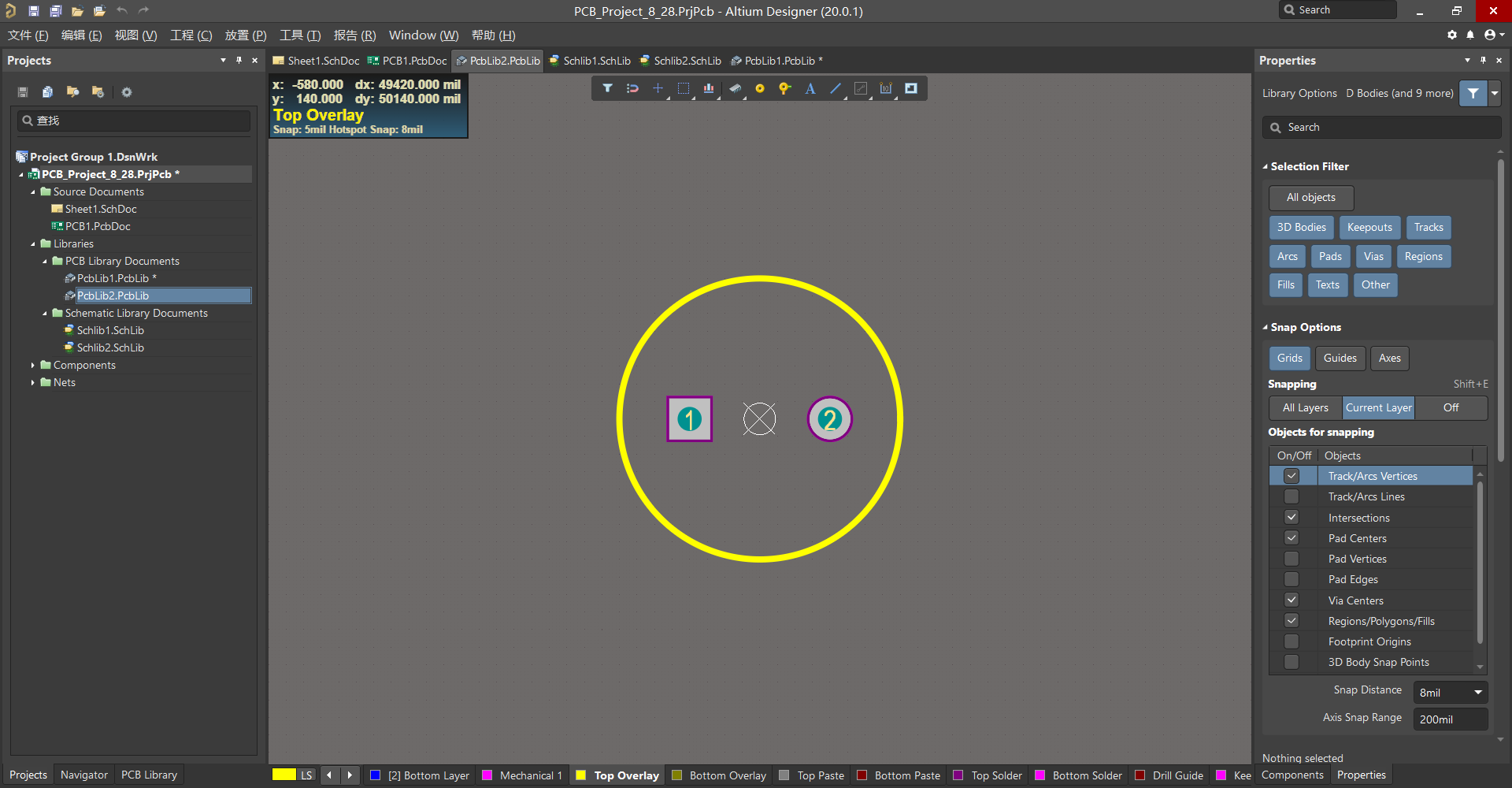The image size is (1512, 788).
Task: Place a via with the via tool
Action: tap(785, 88)
